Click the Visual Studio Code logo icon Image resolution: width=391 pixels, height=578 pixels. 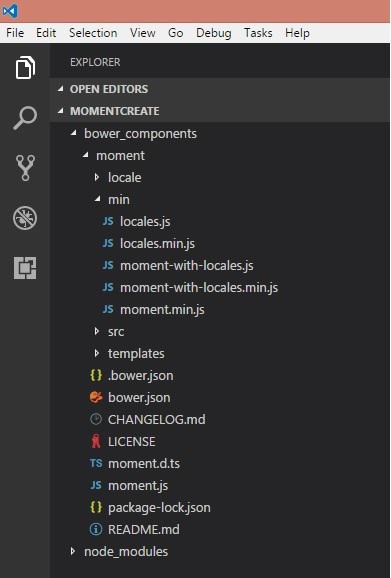9,11
